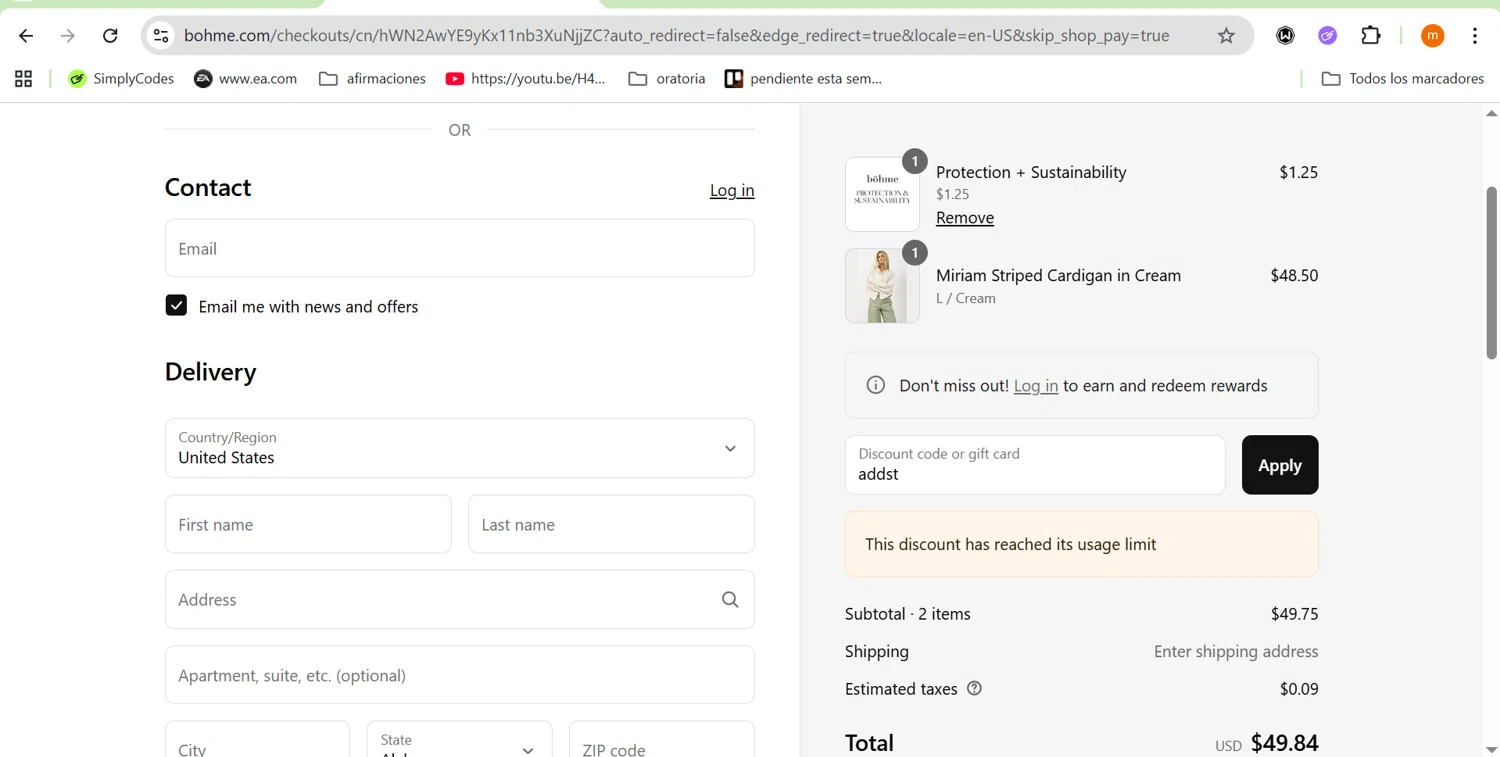The image size is (1500, 757).
Task: Click the Discount code or gift card field
Action: [1035, 465]
